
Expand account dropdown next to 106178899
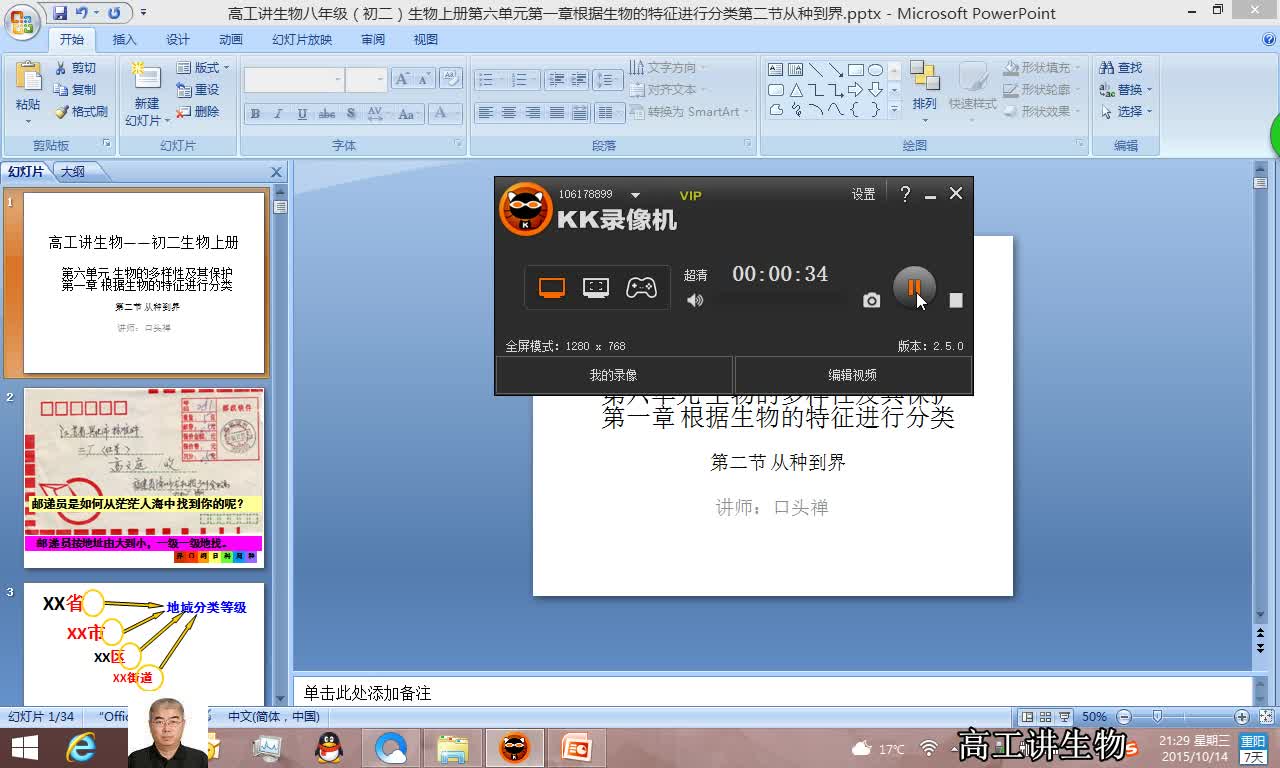635,195
